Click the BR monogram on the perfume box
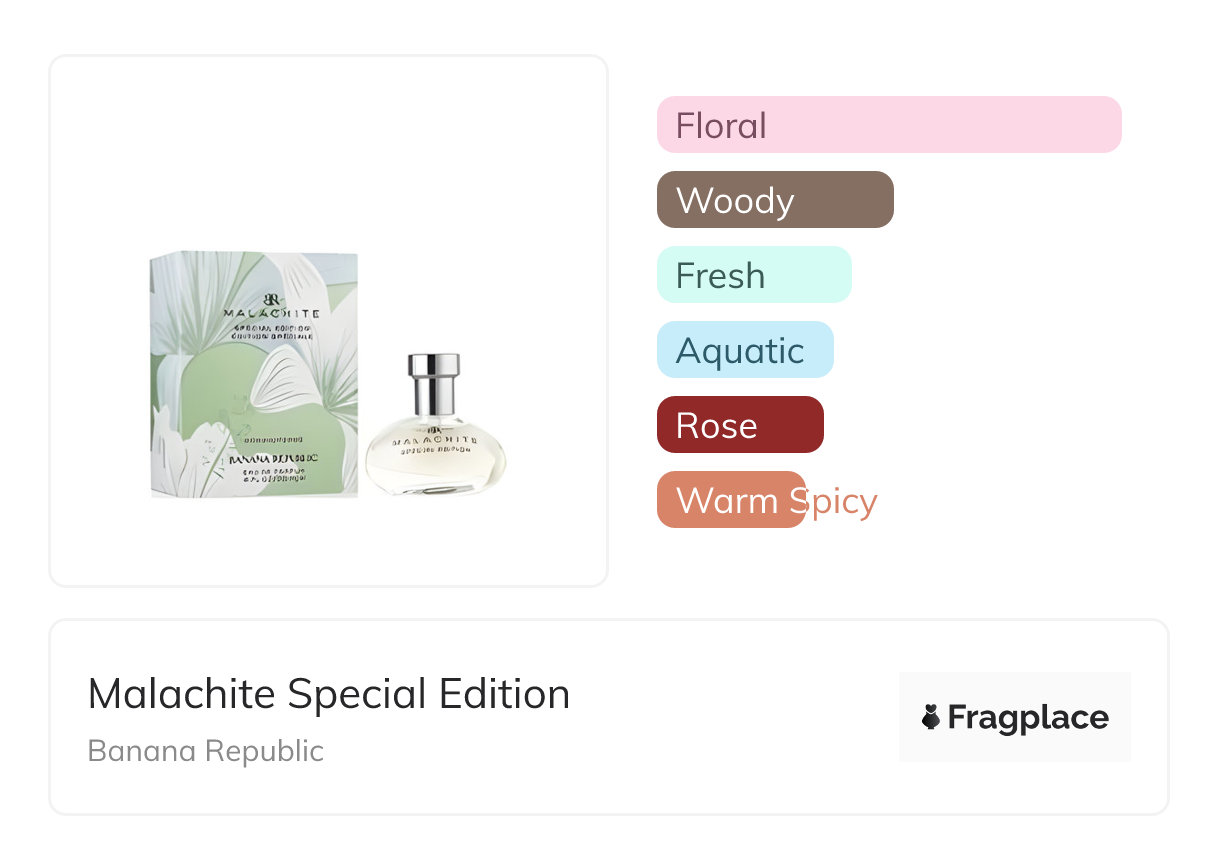The width and height of the screenshot is (1218, 864). [271, 298]
